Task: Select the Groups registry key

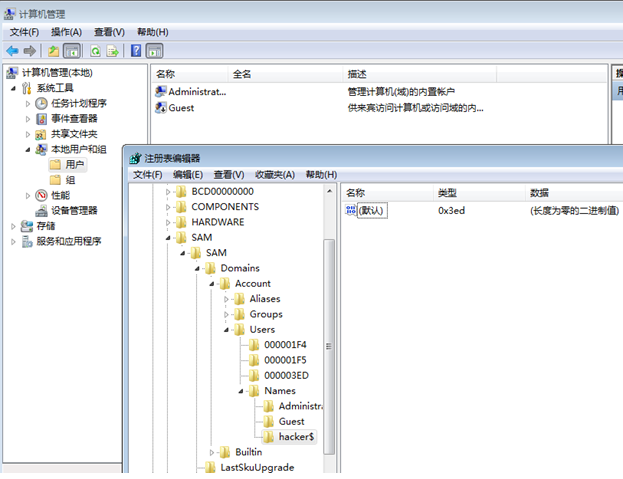Action: tap(266, 314)
